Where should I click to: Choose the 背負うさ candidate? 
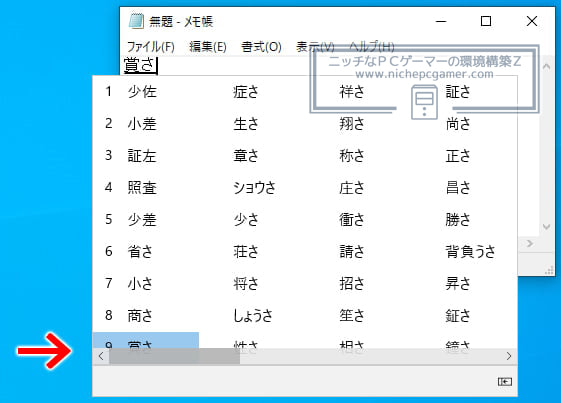pos(470,251)
